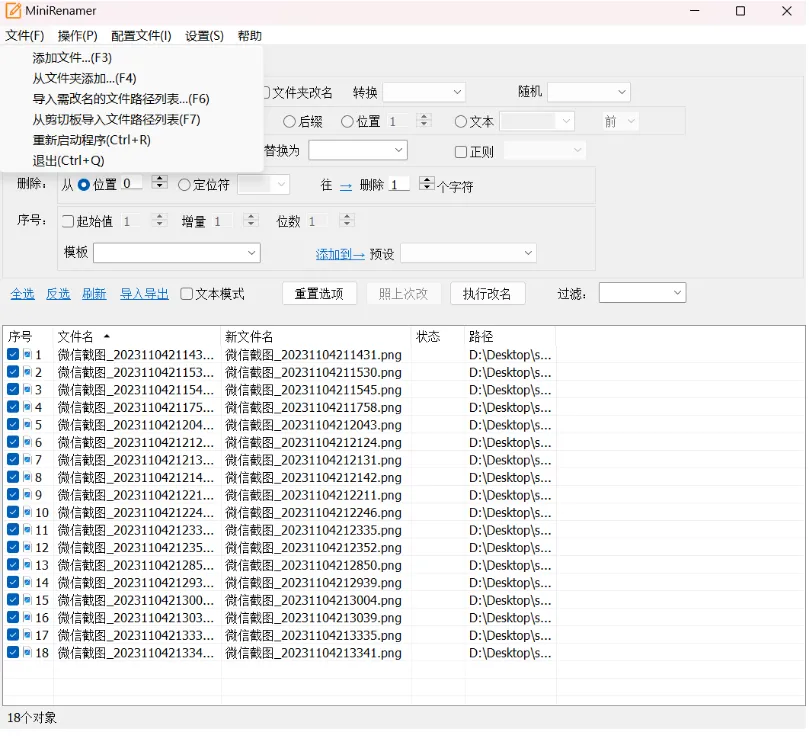Uncheck the checkbox for row 16
This screenshot has width=809, height=739.
point(13,618)
